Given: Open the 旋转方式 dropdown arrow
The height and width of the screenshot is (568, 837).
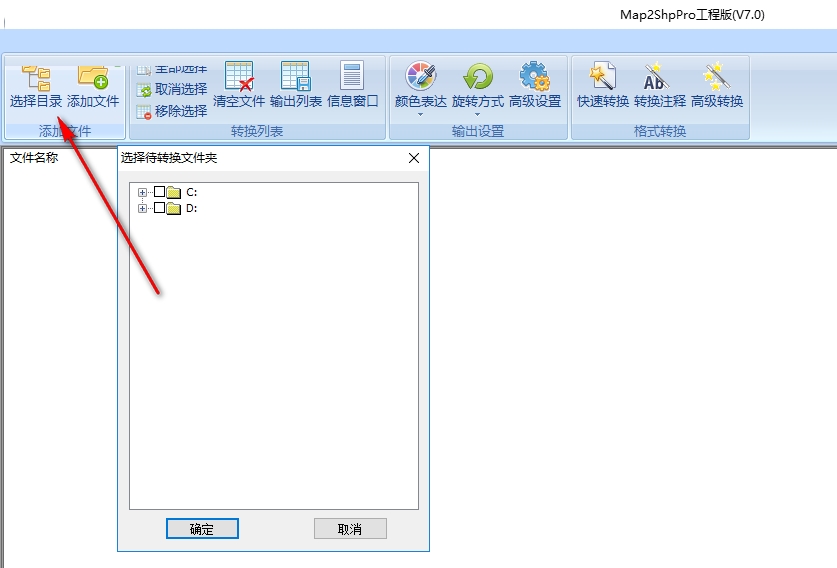Looking at the screenshot, I should (x=477, y=114).
